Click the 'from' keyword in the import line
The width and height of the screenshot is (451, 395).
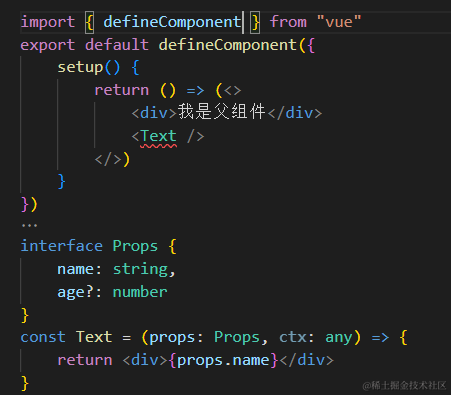tap(288, 22)
